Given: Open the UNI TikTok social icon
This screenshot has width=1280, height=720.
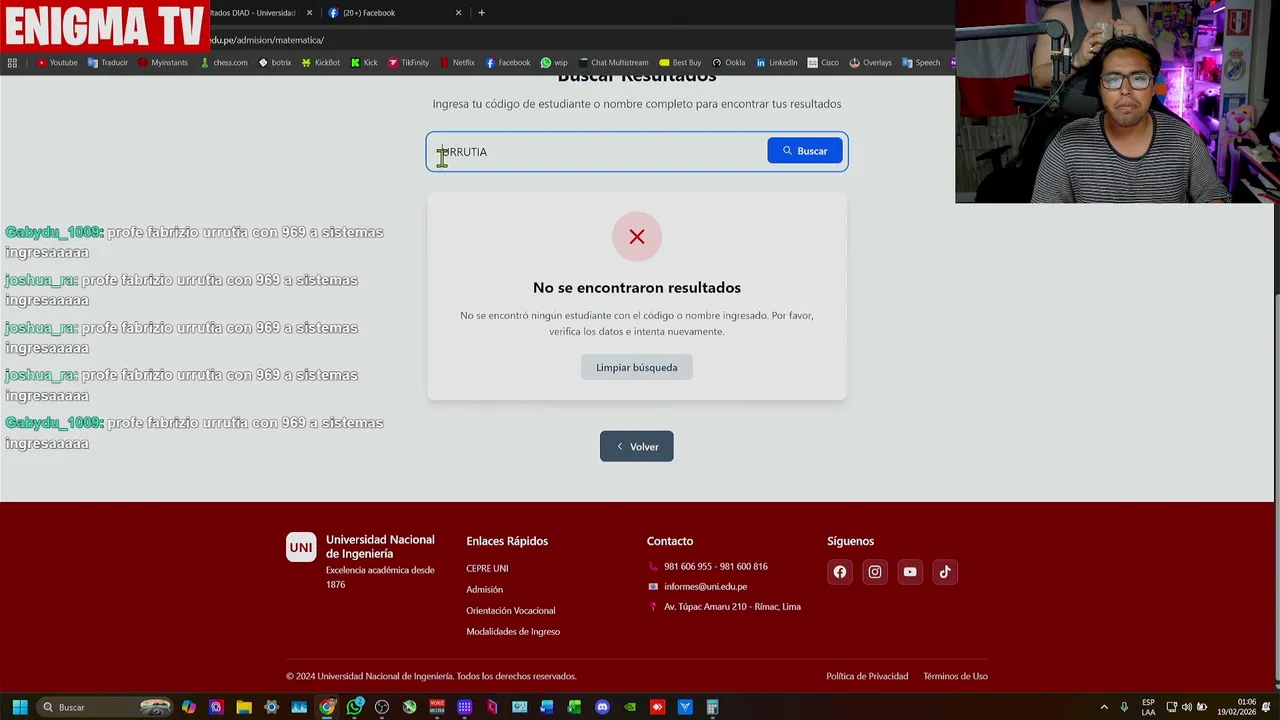Looking at the screenshot, I should coord(945,572).
